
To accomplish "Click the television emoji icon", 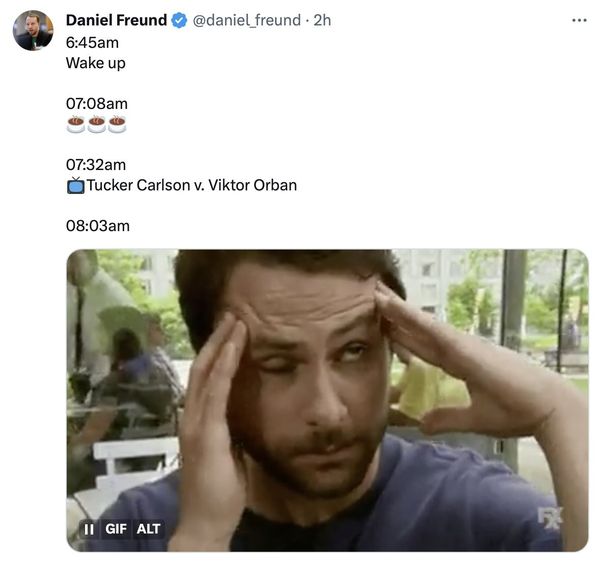I will [x=76, y=185].
